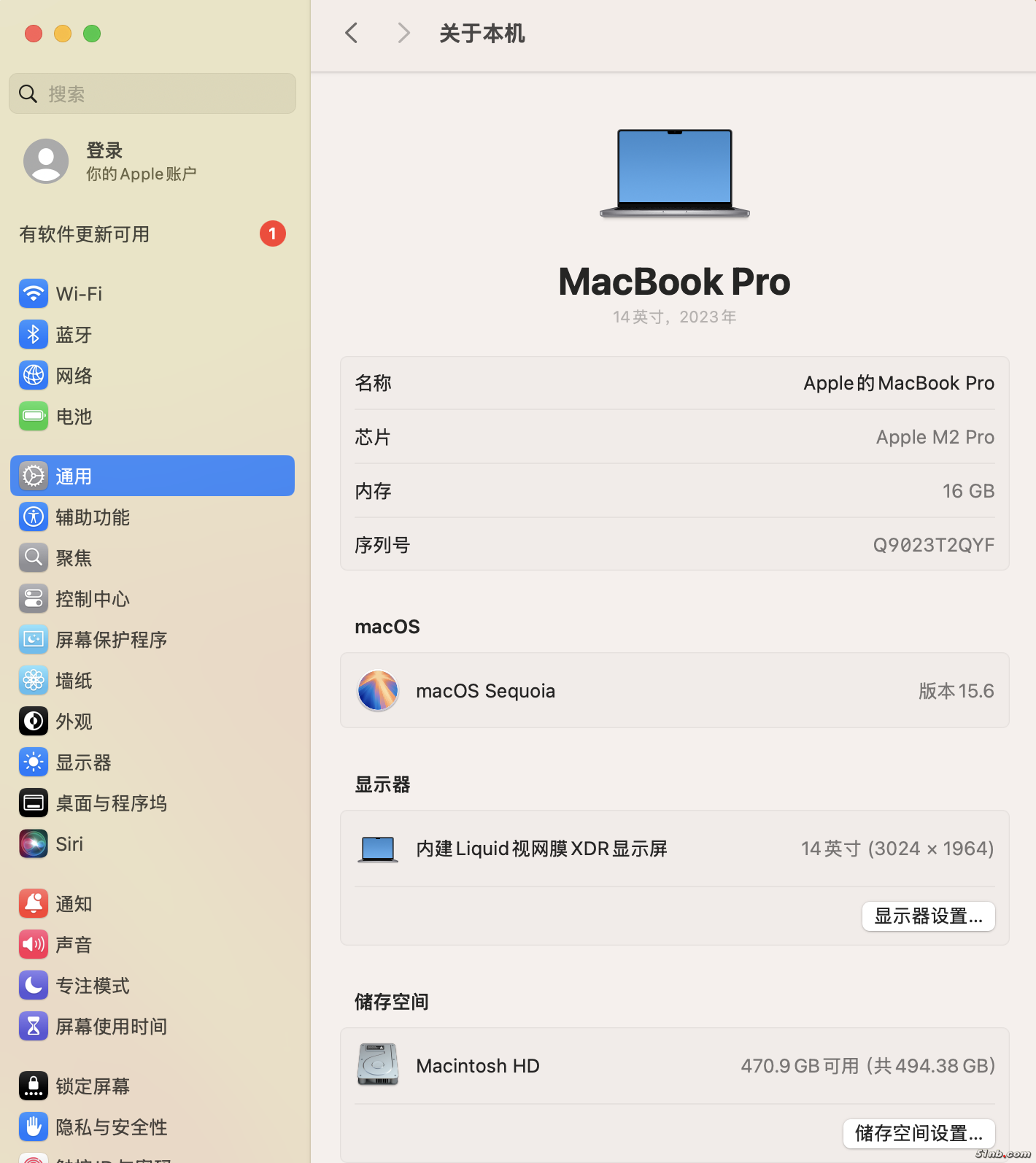Click the 芯片 row label
This screenshot has height=1163, width=1036.
pos(373,437)
